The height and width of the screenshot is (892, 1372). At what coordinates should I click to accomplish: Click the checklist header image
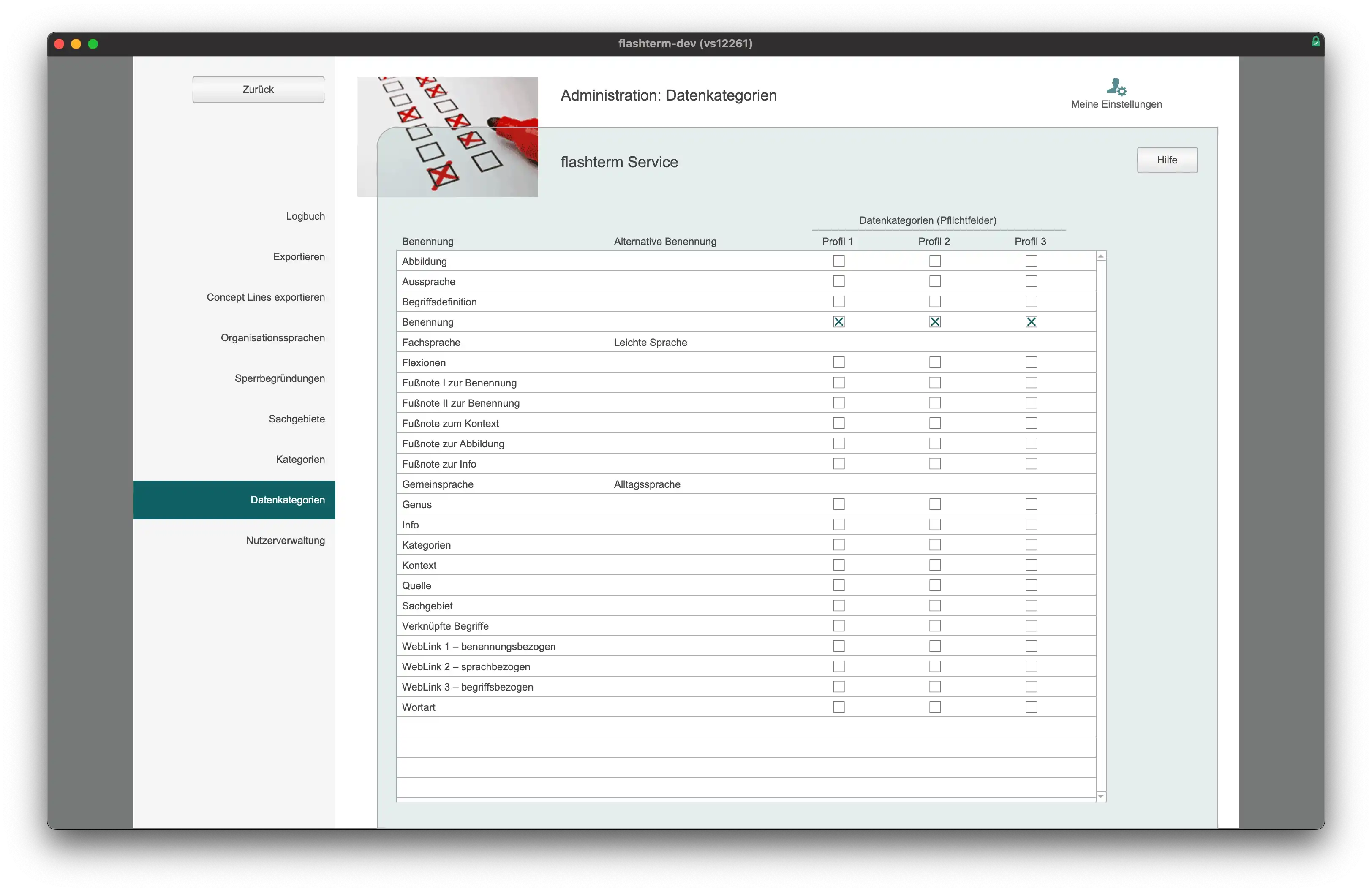coord(447,136)
